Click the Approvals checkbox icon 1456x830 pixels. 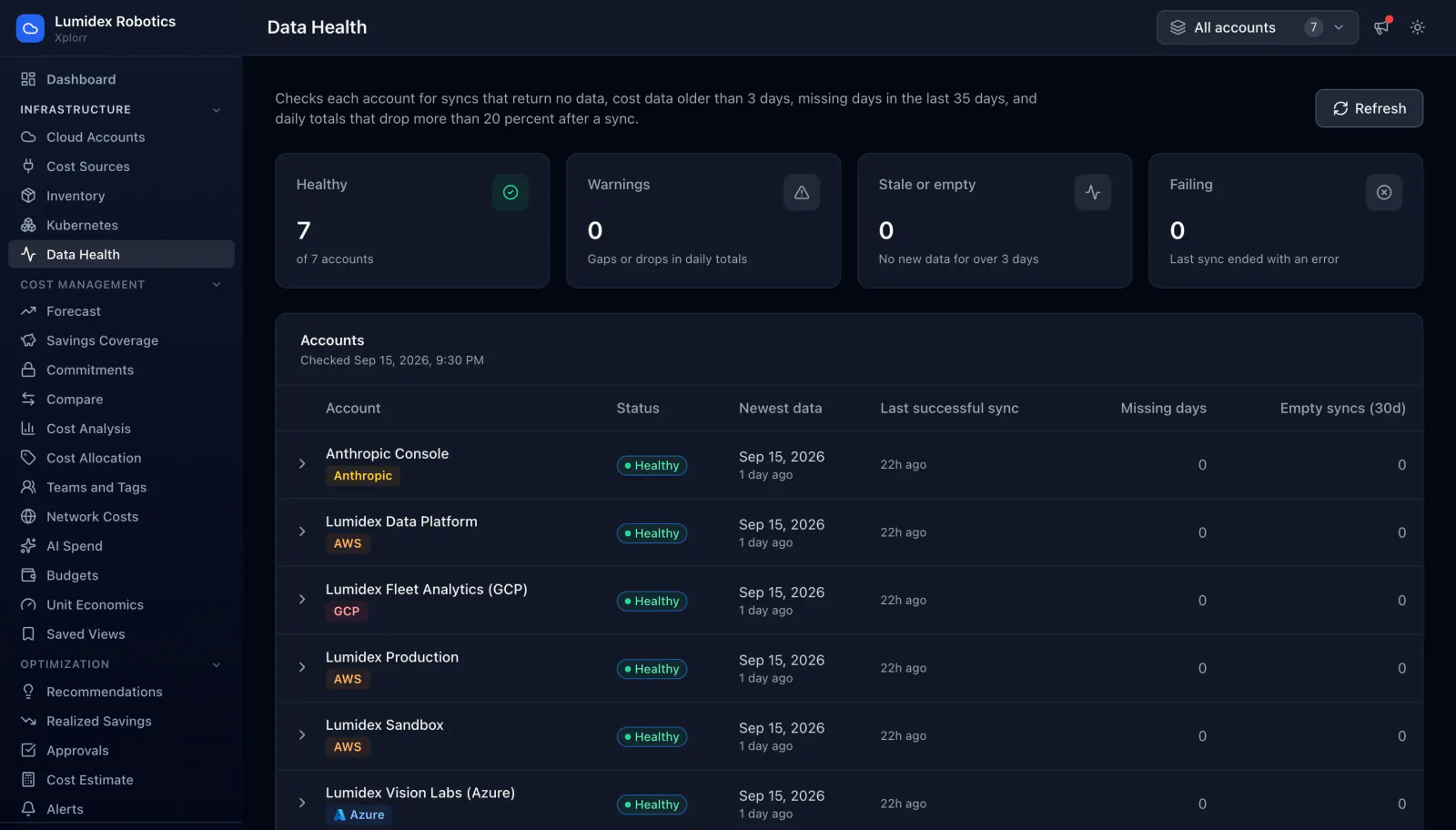click(28, 751)
